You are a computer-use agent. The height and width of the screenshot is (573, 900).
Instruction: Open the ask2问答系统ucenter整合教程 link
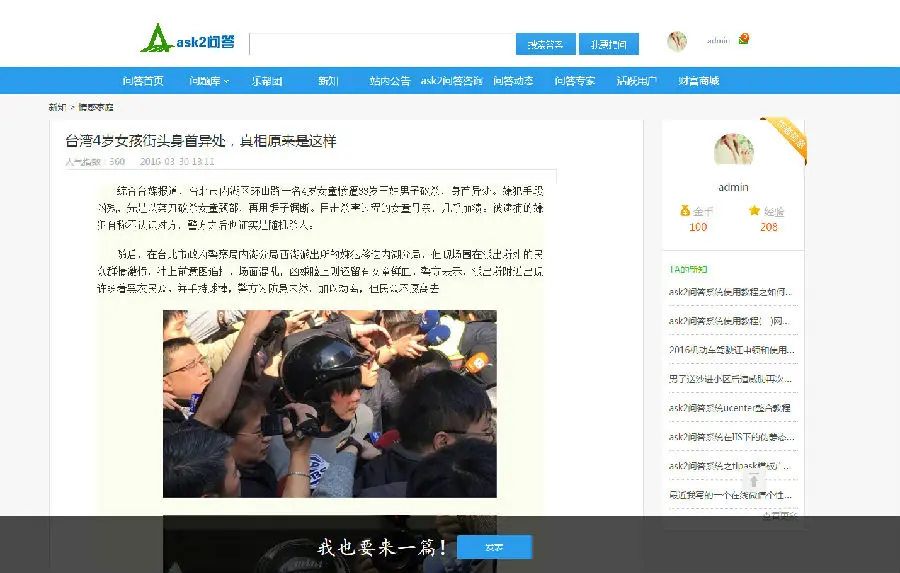click(x=729, y=408)
